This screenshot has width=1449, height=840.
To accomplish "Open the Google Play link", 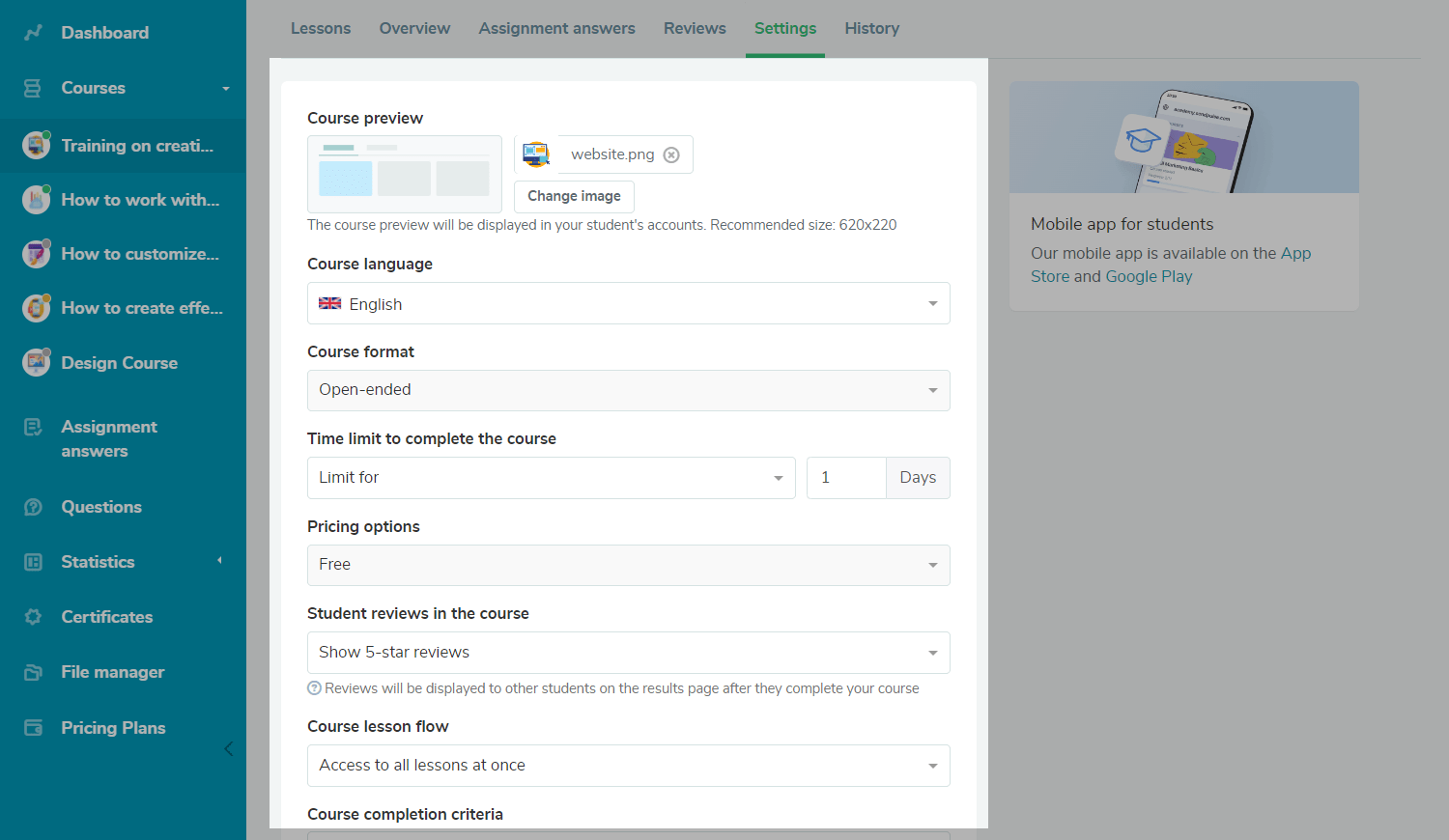I will click(x=1149, y=276).
